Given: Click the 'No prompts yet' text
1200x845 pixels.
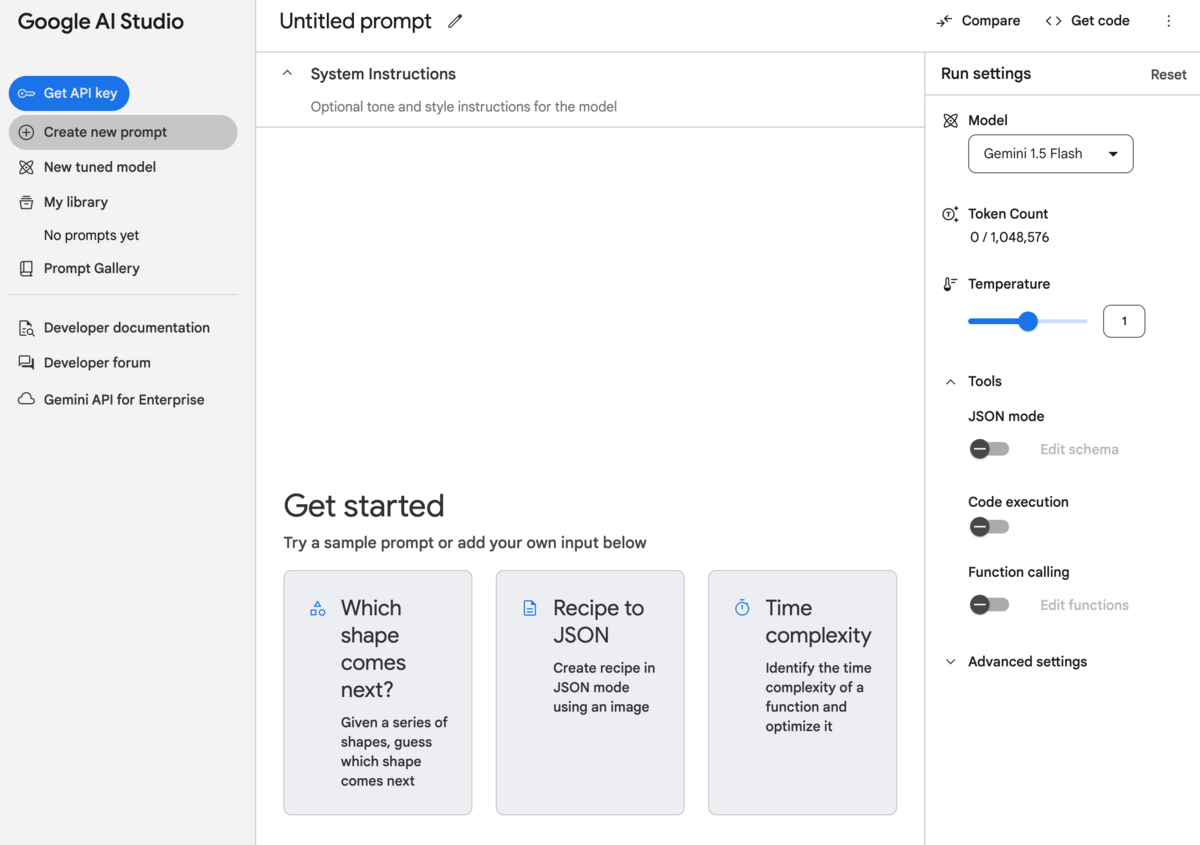Looking at the screenshot, I should coord(91,235).
